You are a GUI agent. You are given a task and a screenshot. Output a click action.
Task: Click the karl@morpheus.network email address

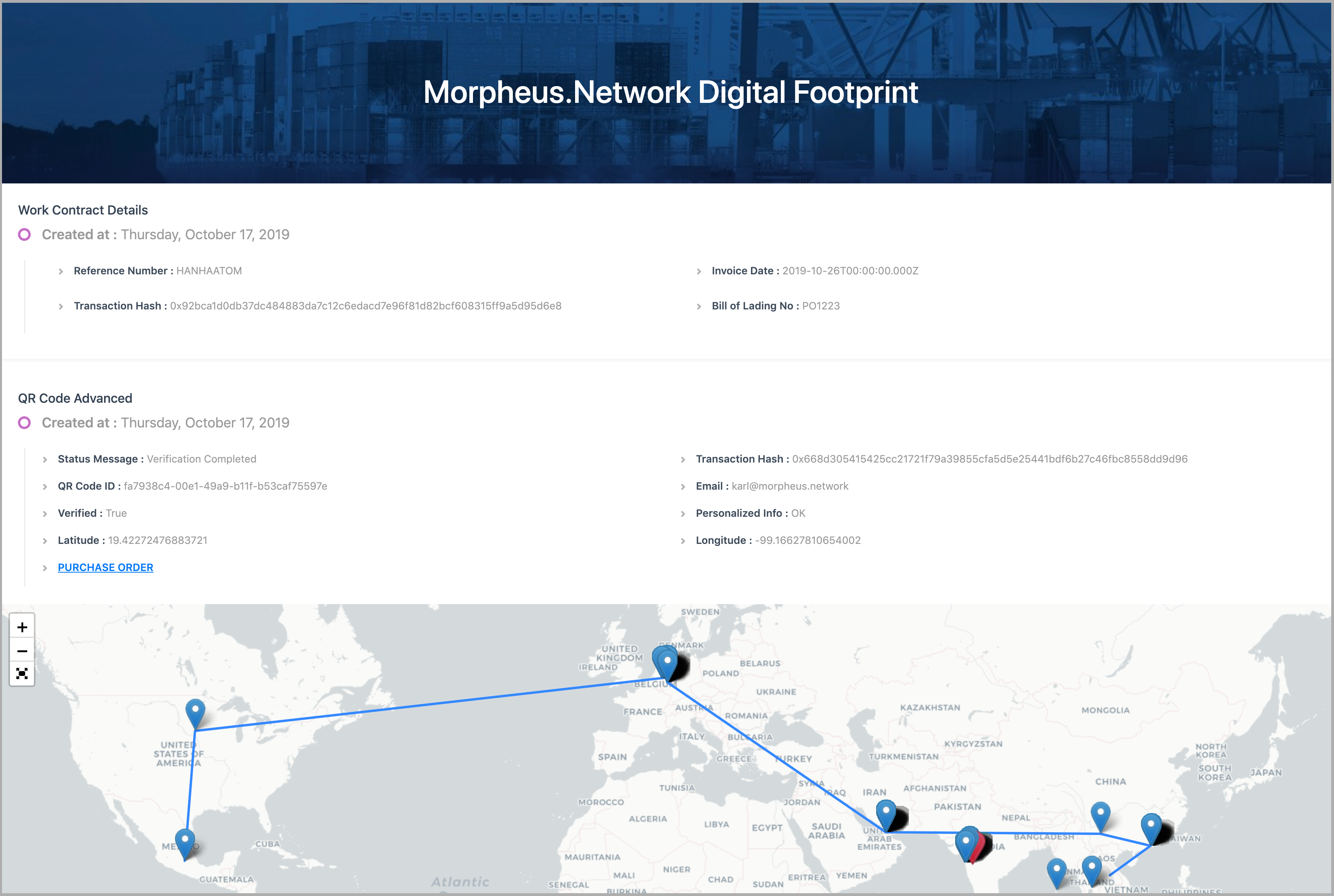tap(789, 486)
